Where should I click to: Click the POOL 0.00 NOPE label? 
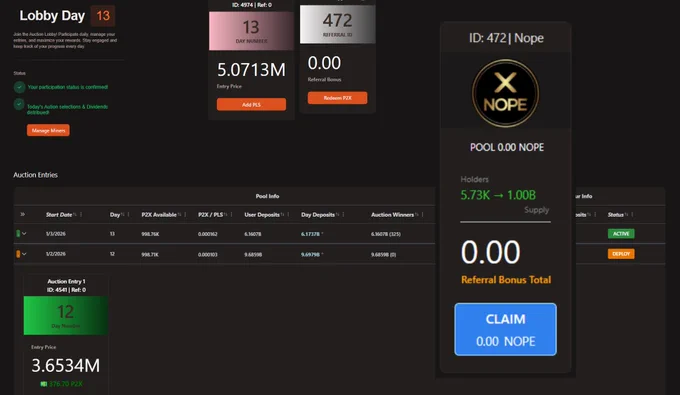click(x=507, y=147)
